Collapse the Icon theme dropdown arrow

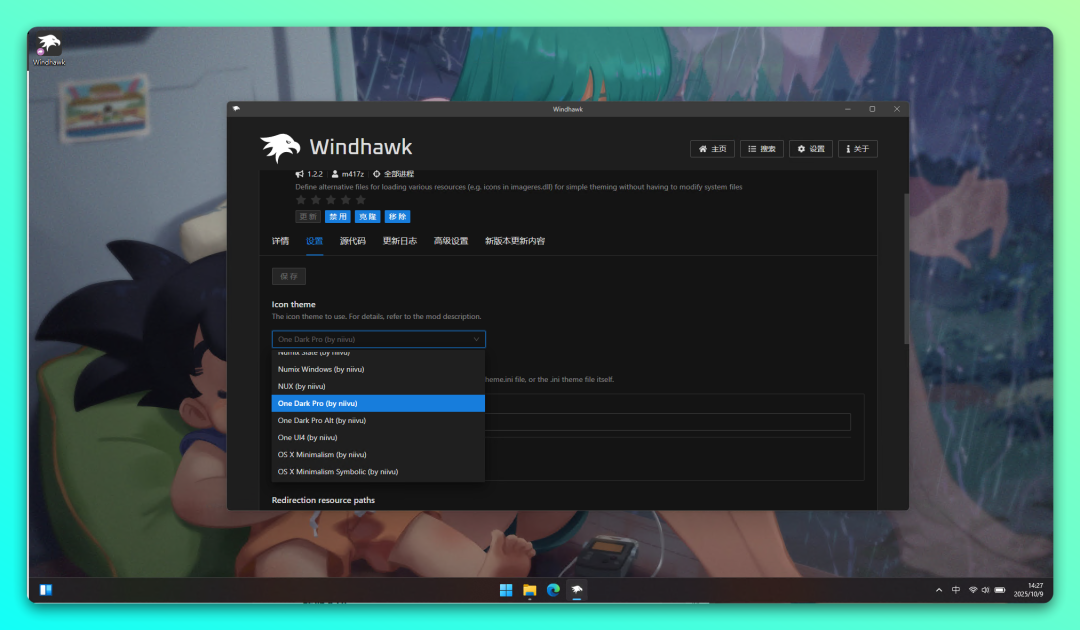coord(476,340)
